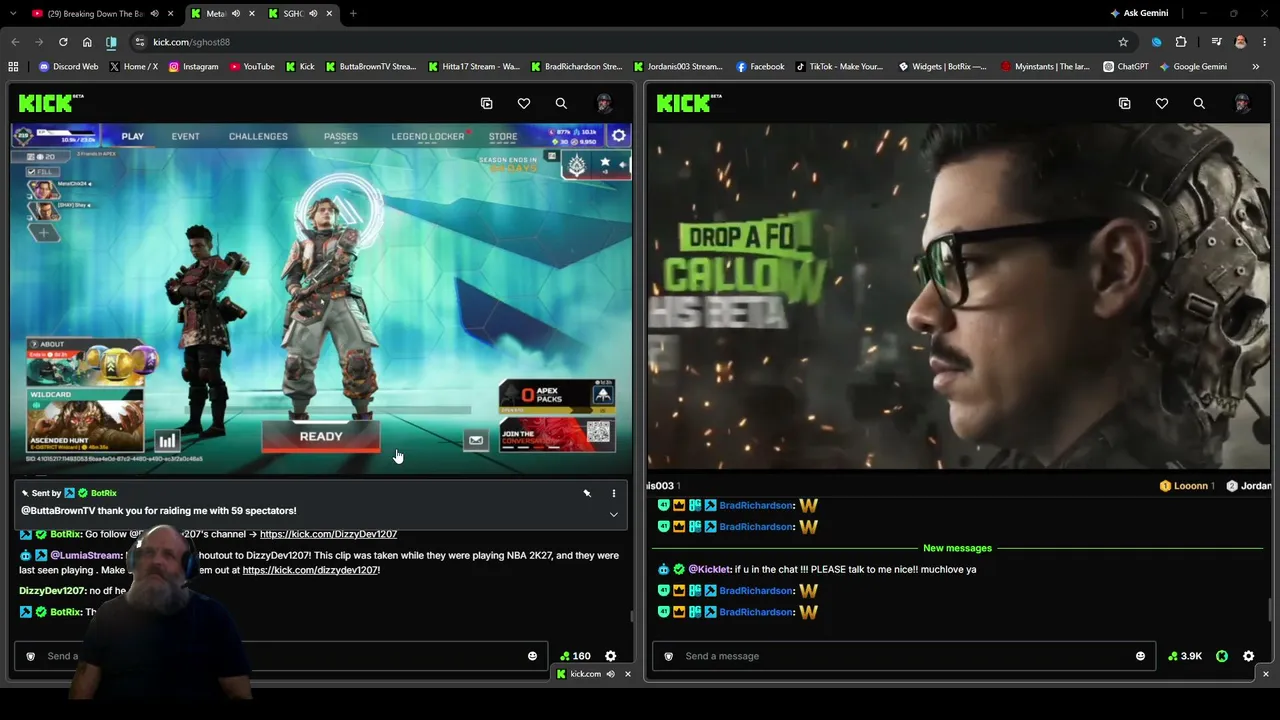Open search in right Kick window
Screen dimensions: 1280x720
[x=1199, y=103]
